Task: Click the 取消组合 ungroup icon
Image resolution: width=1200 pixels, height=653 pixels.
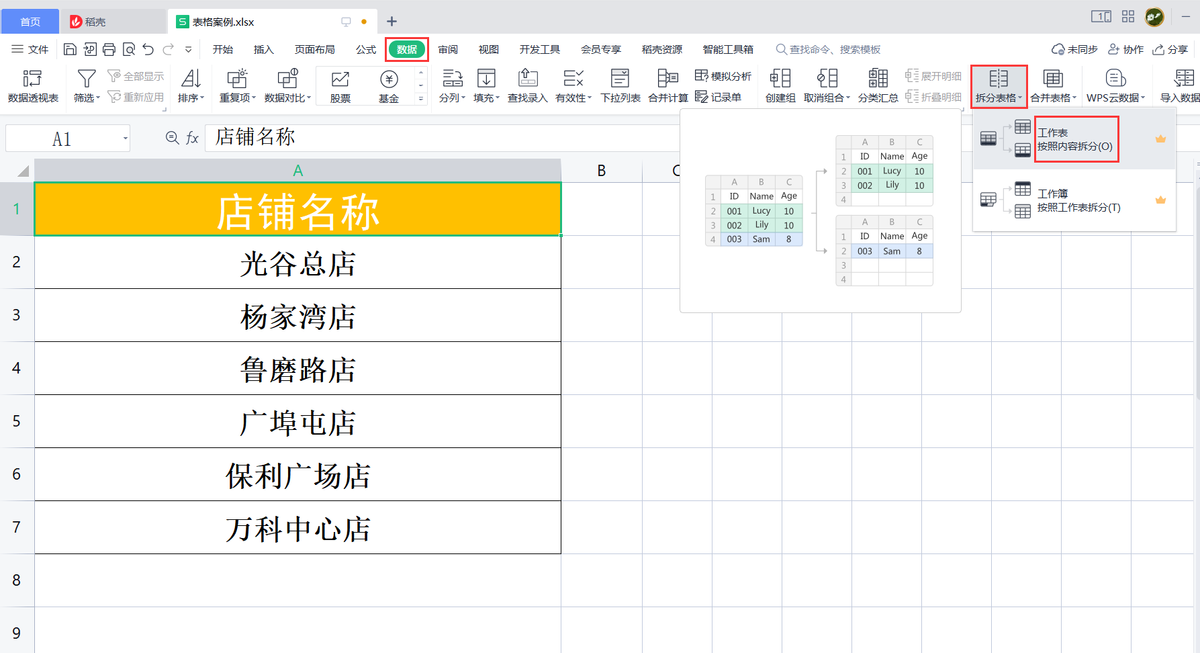Action: click(x=827, y=78)
